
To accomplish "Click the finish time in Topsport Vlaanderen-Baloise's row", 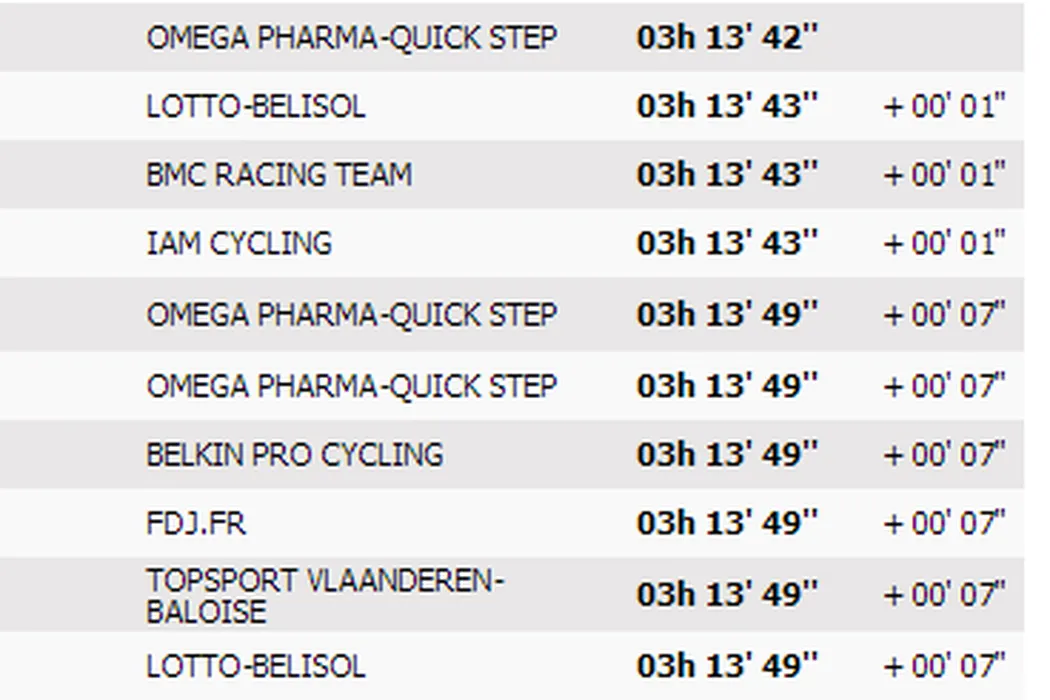I will tap(727, 595).
